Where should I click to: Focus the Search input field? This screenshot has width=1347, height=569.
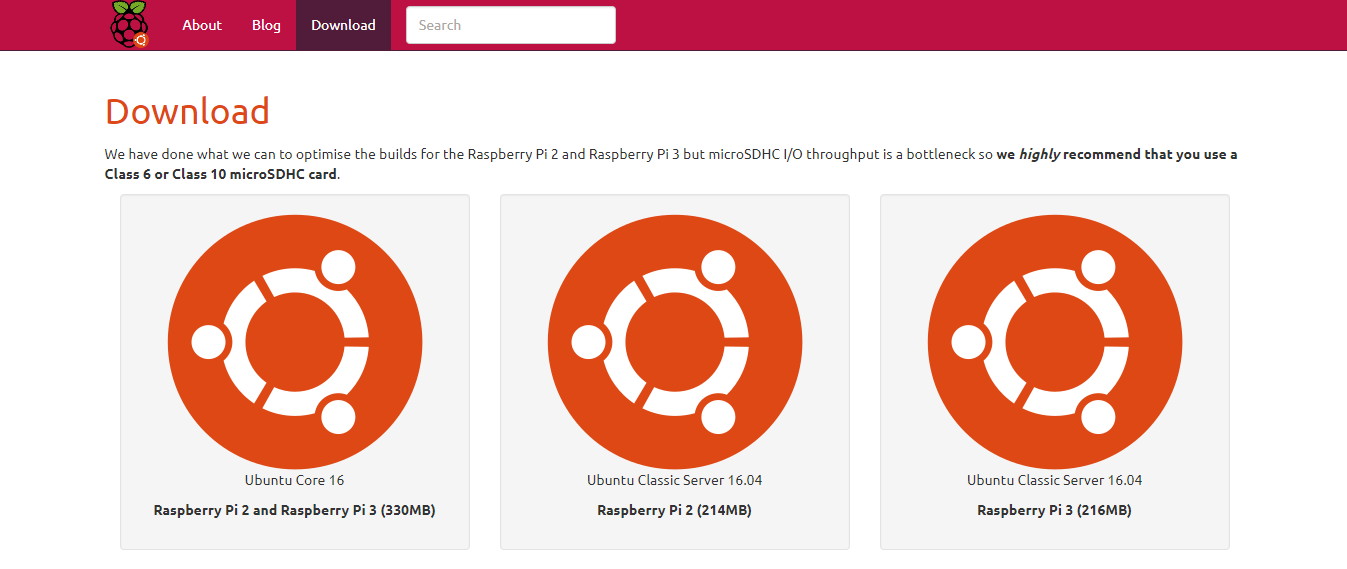(x=511, y=25)
